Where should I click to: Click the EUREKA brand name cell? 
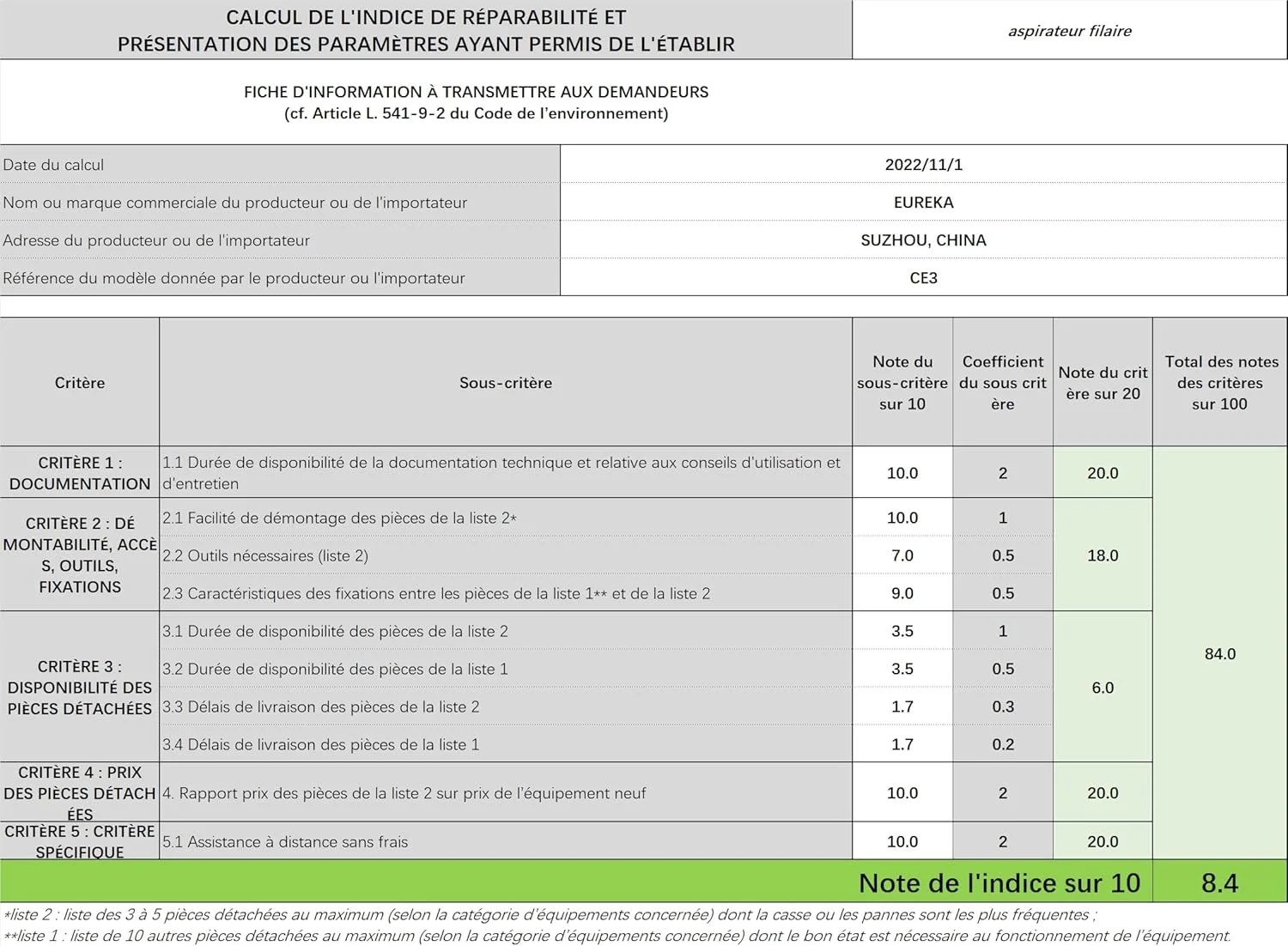(923, 203)
